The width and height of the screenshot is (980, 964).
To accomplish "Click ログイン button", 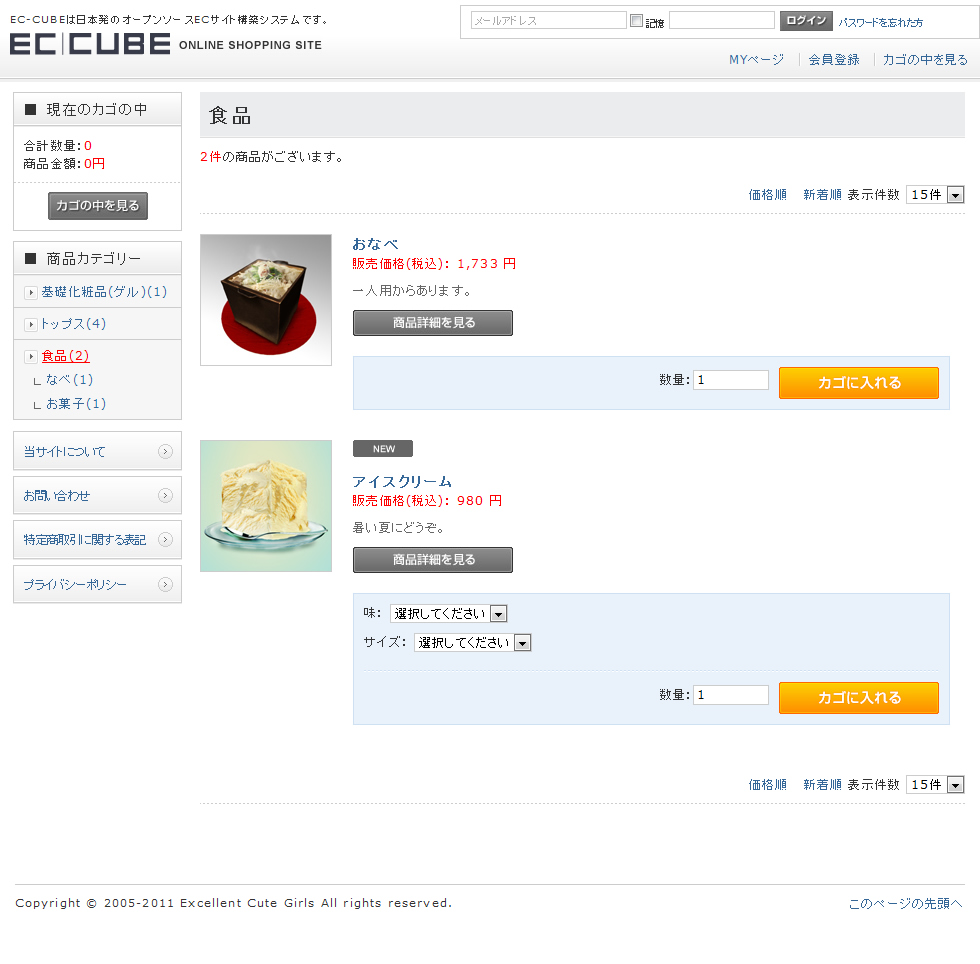I will [x=806, y=21].
